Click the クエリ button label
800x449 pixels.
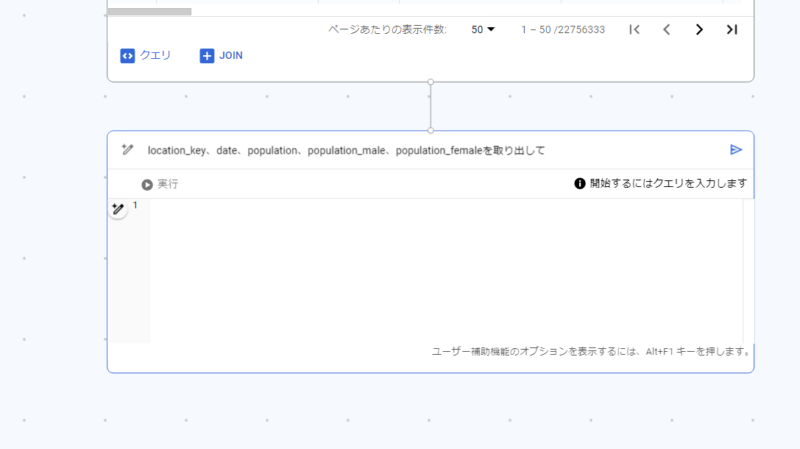pyautogui.click(x=155, y=55)
